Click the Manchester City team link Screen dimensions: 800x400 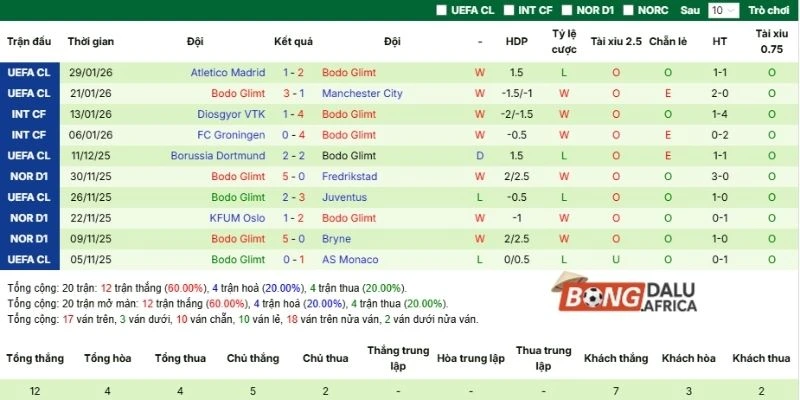coord(362,94)
